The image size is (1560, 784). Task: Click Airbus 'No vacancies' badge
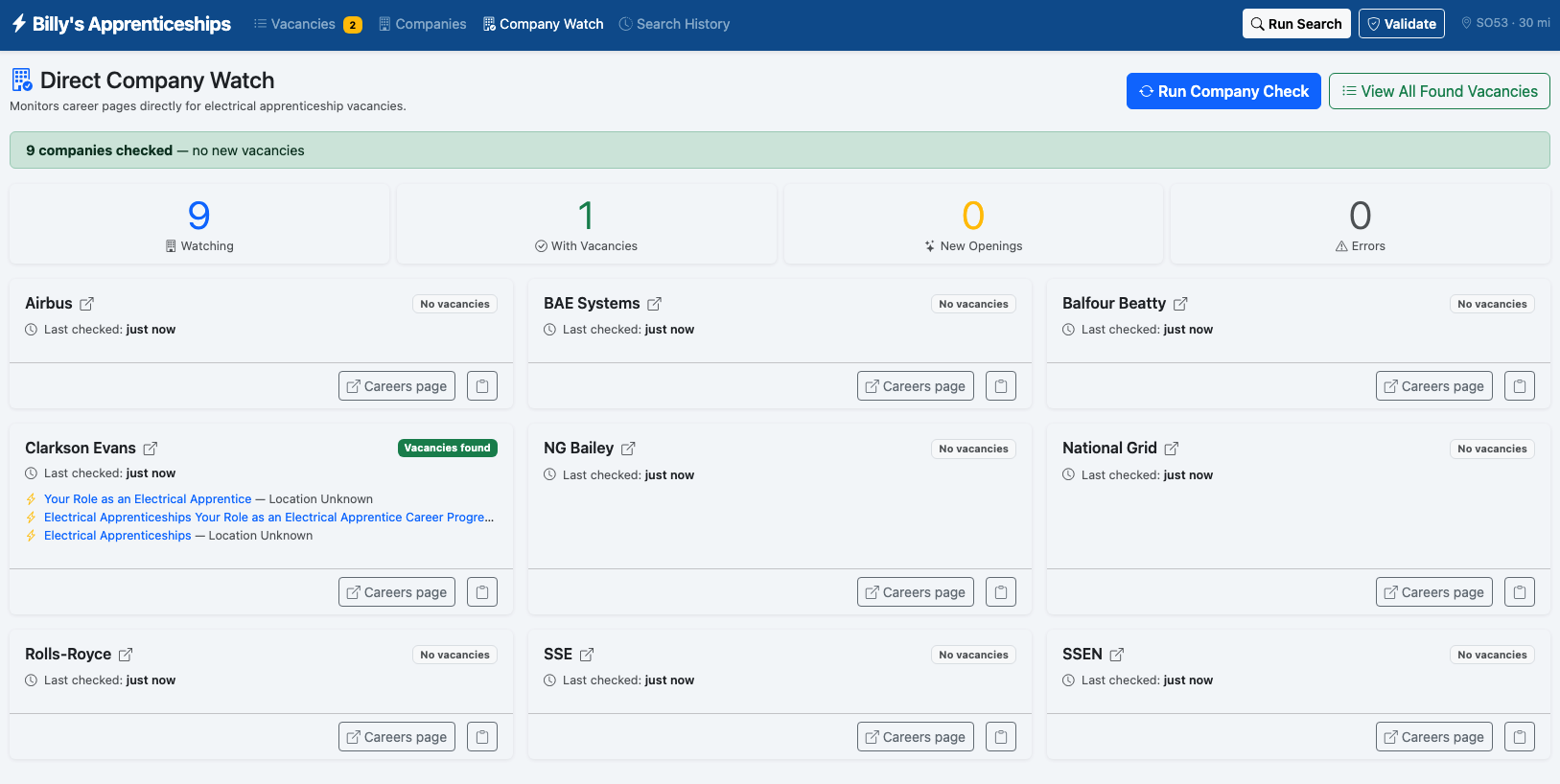tap(454, 304)
